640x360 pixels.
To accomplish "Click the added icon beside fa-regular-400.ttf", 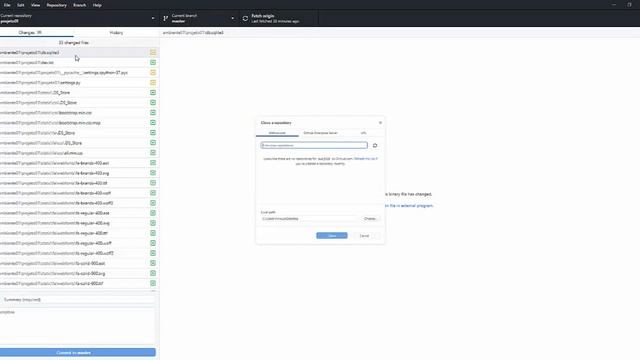I will [x=153, y=233].
